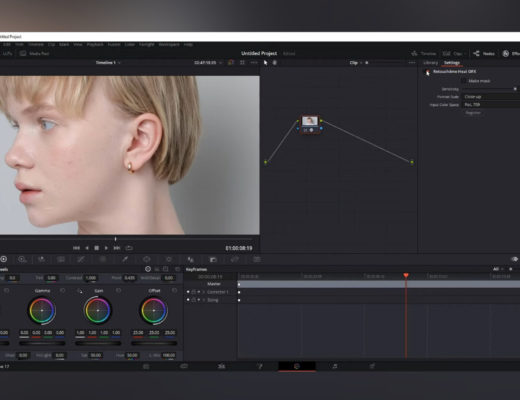Open the Curves palette
This screenshot has width=520, height=400.
click(x=81, y=259)
